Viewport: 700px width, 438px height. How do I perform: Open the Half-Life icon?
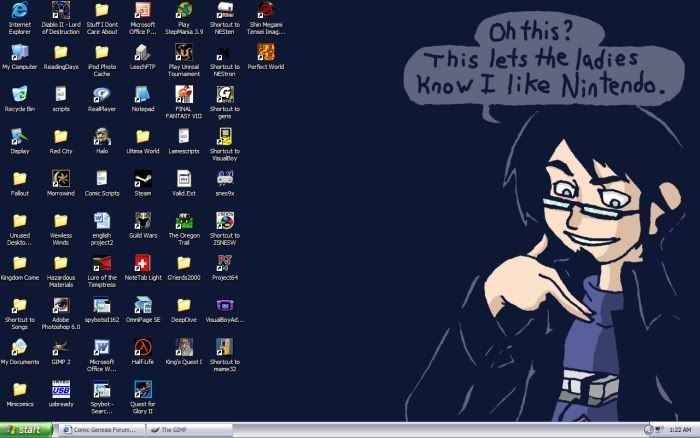pos(143,347)
